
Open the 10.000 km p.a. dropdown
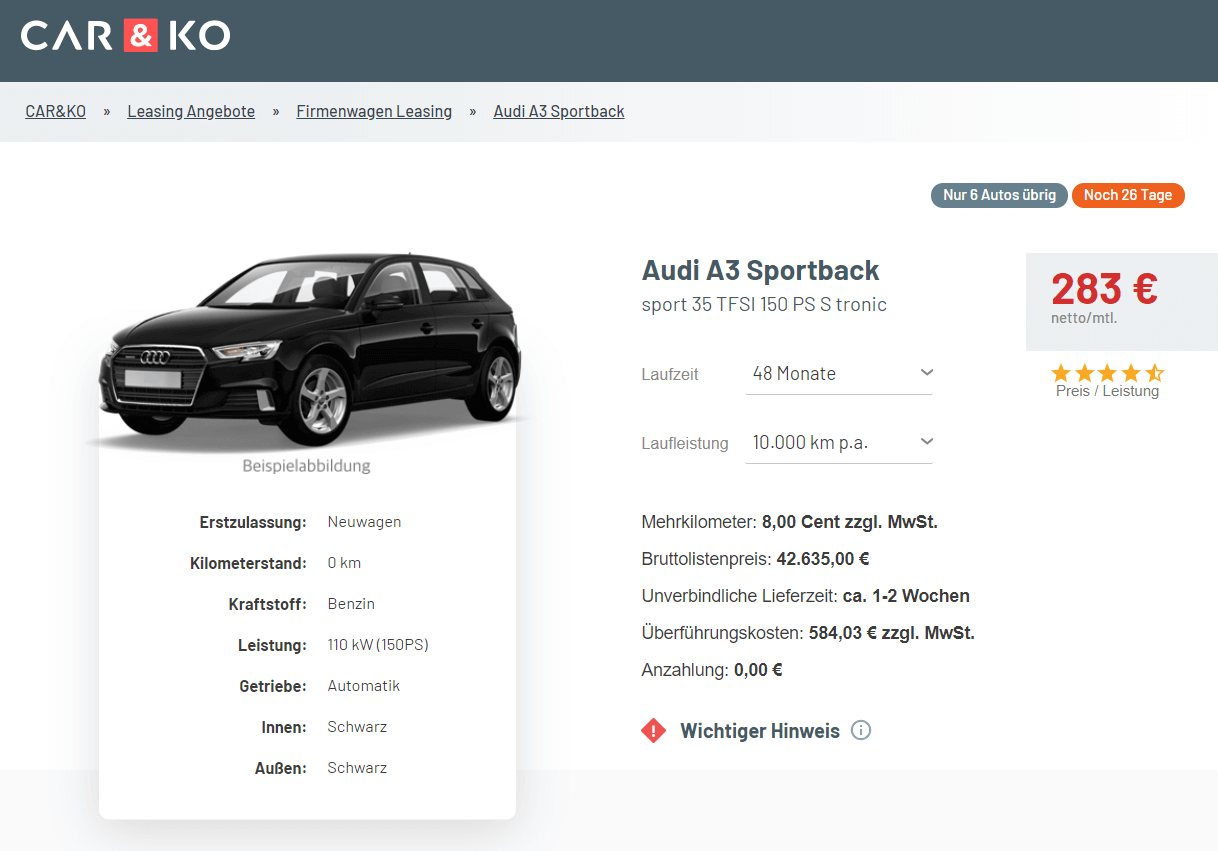click(x=839, y=442)
